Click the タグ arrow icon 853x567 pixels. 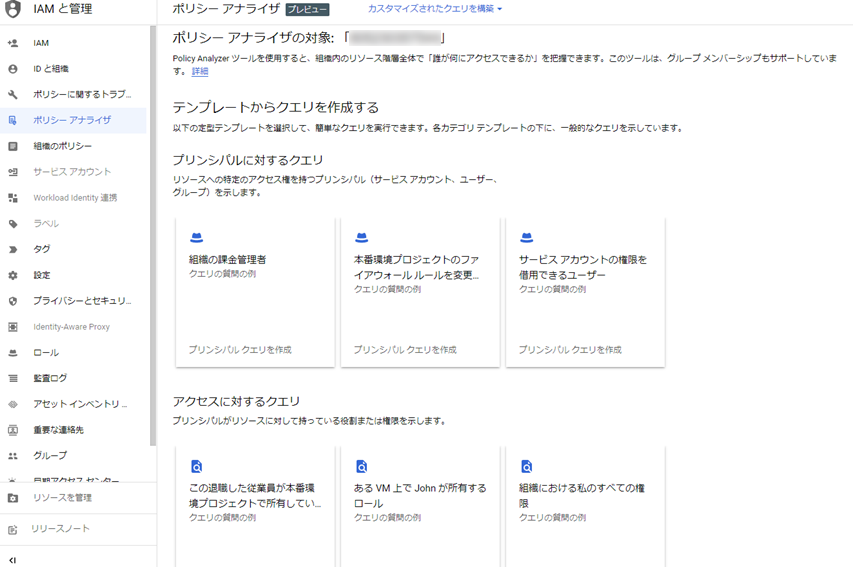coord(13,249)
